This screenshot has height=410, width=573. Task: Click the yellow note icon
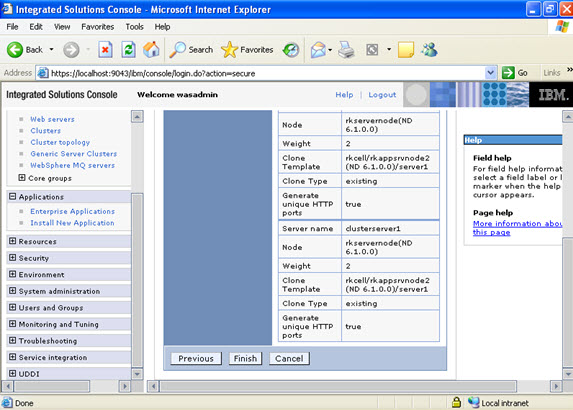click(x=406, y=50)
